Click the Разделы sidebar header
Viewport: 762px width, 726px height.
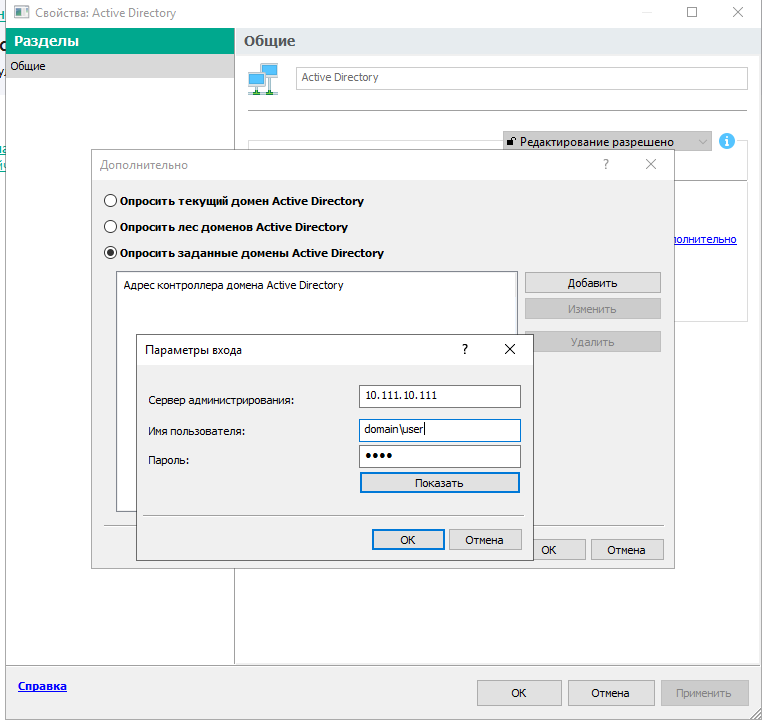coord(120,41)
